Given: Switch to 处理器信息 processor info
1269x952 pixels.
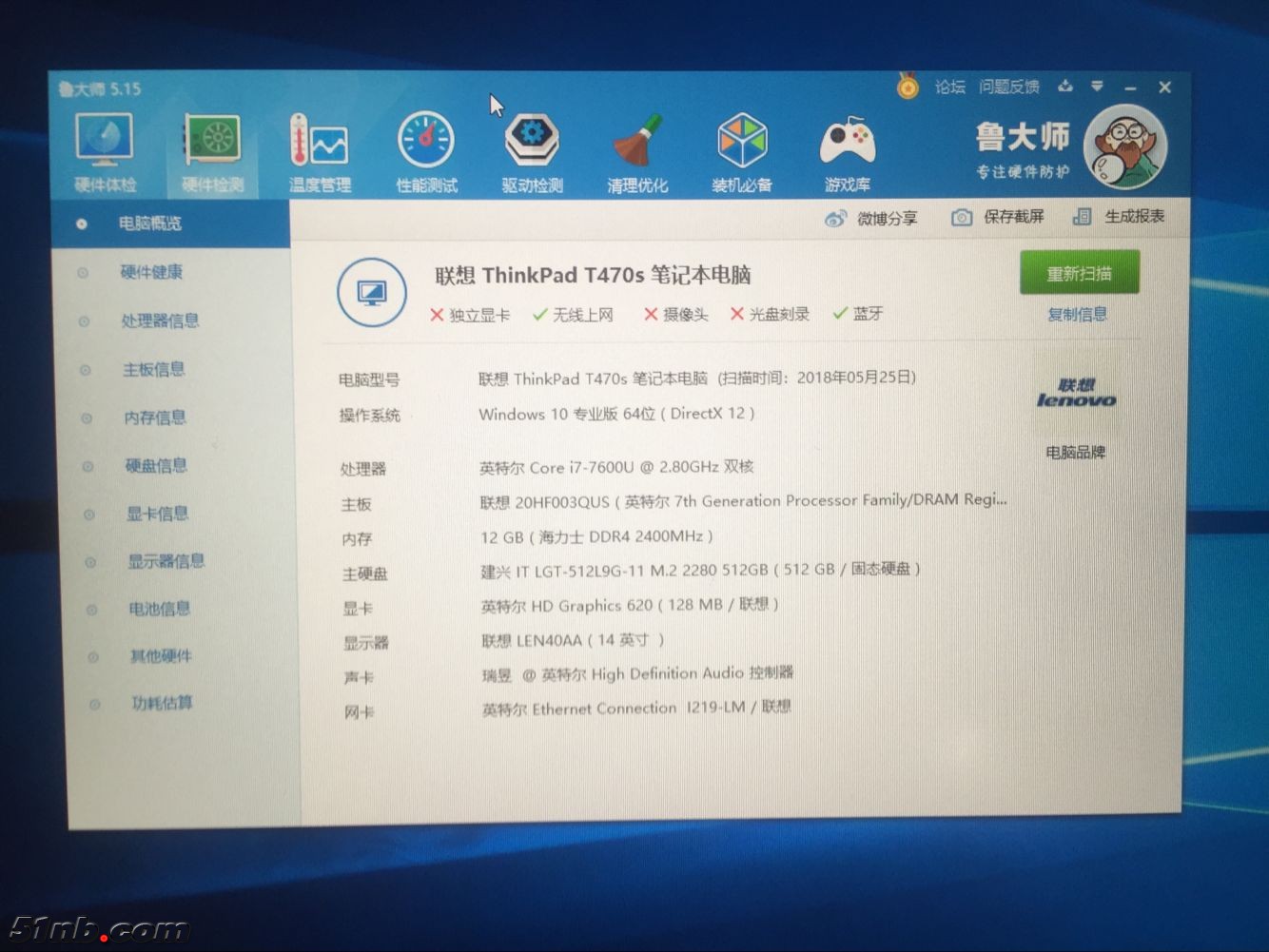Looking at the screenshot, I should (159, 321).
